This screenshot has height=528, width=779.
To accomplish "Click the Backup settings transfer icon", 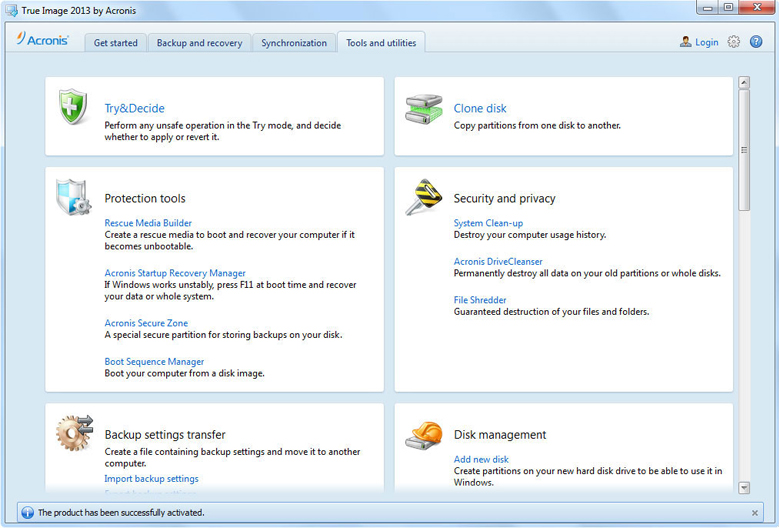I will 74,433.
